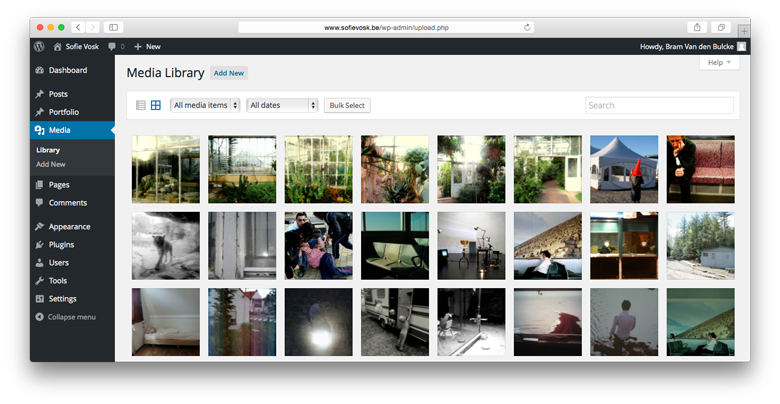
Task: Collapse the admin menu
Action: 66,317
